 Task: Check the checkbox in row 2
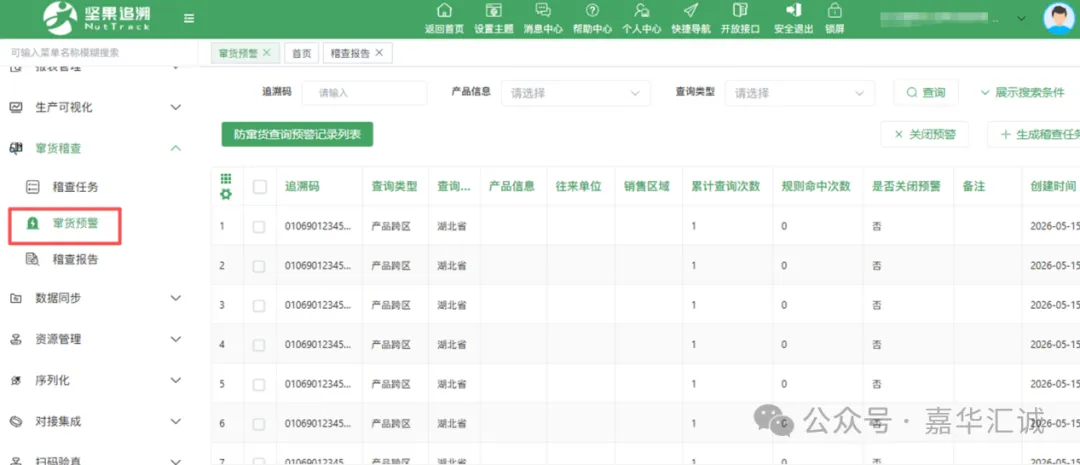point(259,265)
